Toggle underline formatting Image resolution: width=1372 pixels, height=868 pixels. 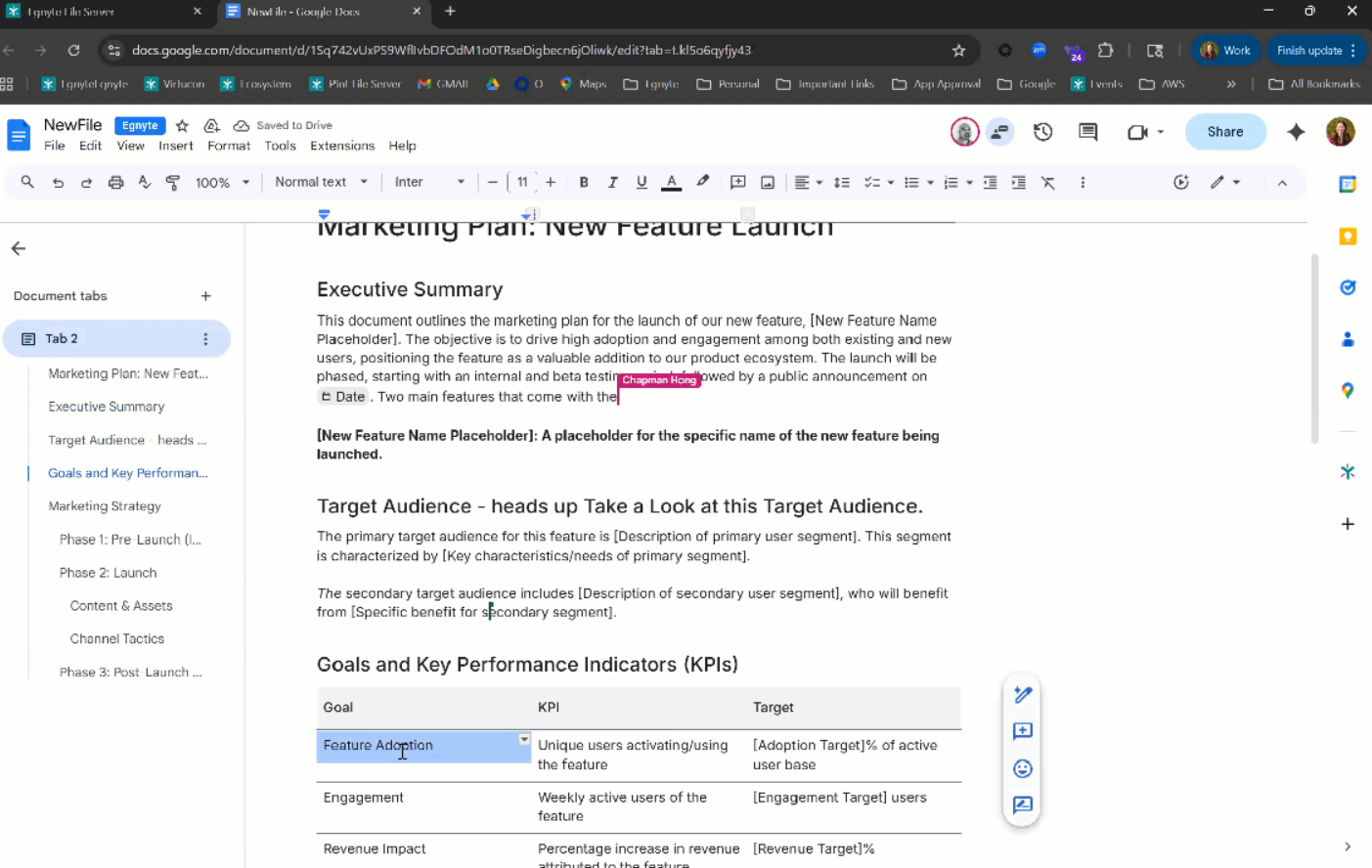(642, 183)
